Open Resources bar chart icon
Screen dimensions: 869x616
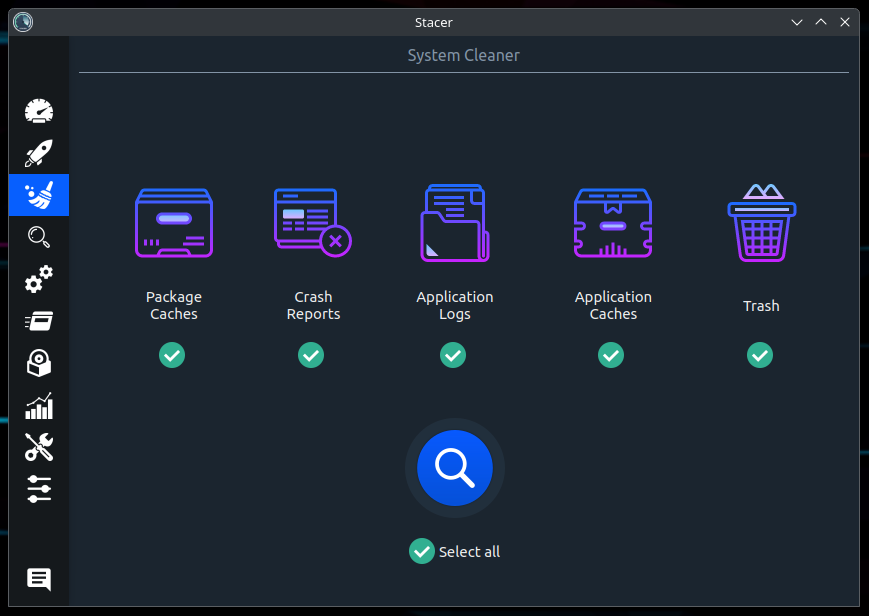pos(39,406)
